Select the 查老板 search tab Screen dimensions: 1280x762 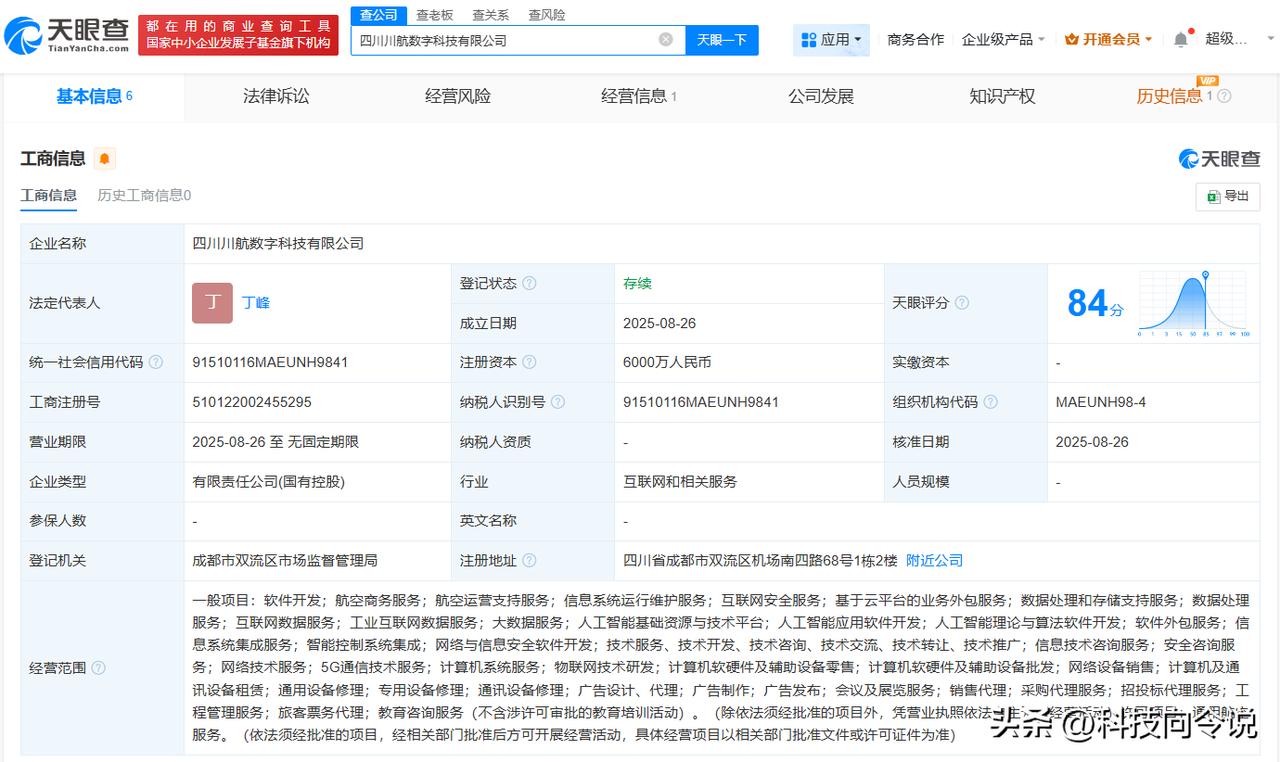[x=434, y=15]
